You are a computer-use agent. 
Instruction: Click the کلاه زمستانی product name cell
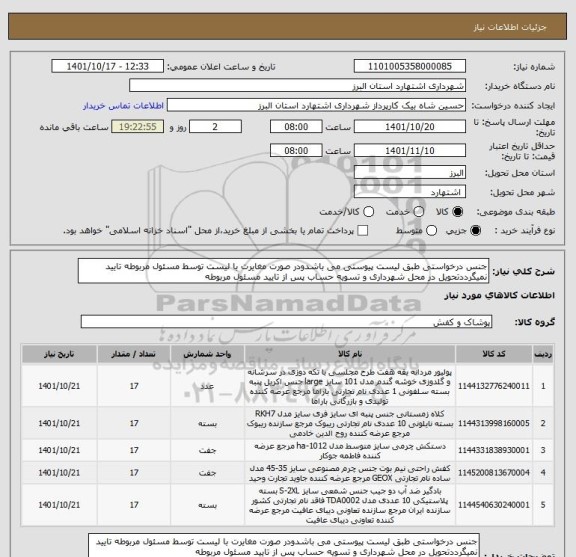tap(350, 424)
